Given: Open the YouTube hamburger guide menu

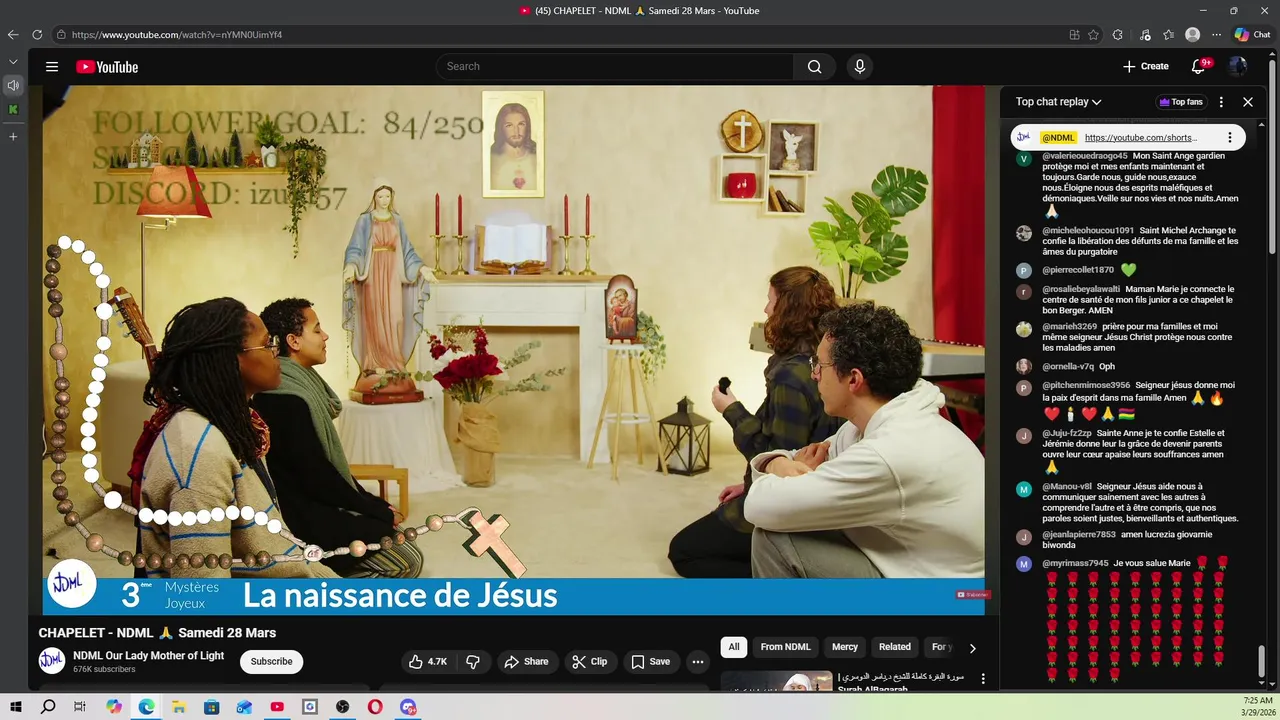Looking at the screenshot, I should tap(52, 67).
